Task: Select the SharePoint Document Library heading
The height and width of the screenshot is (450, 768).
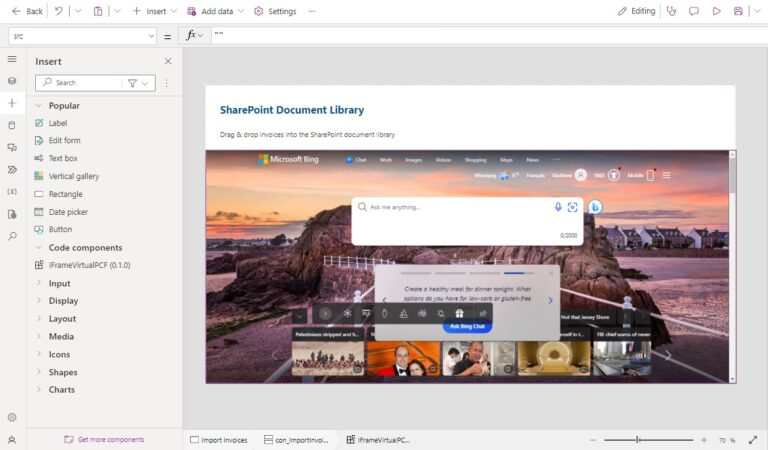Action: click(x=292, y=110)
